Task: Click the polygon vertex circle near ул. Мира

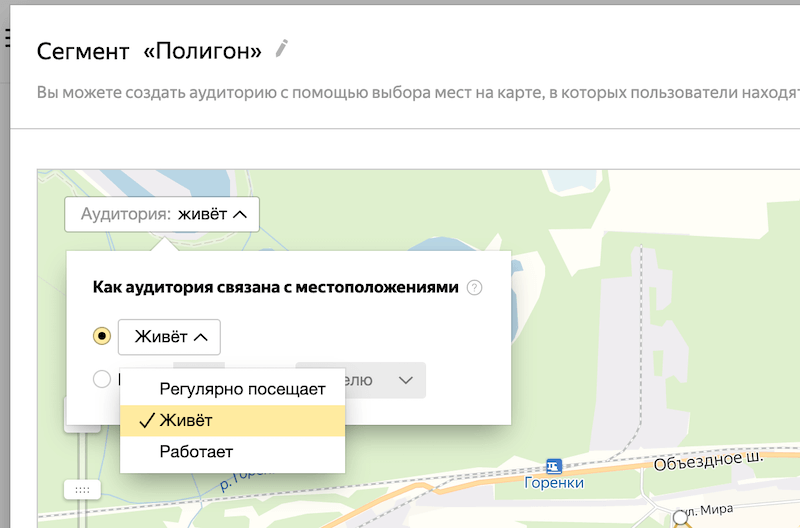Action: pos(680,517)
